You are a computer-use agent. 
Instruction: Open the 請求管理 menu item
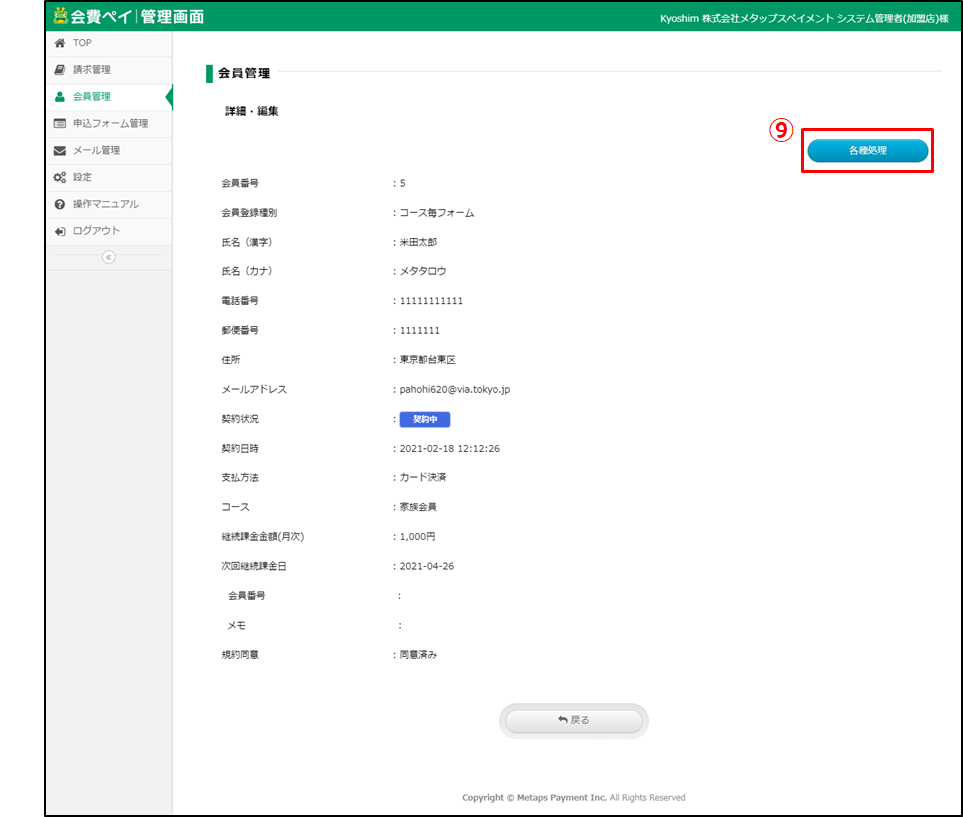tap(92, 70)
